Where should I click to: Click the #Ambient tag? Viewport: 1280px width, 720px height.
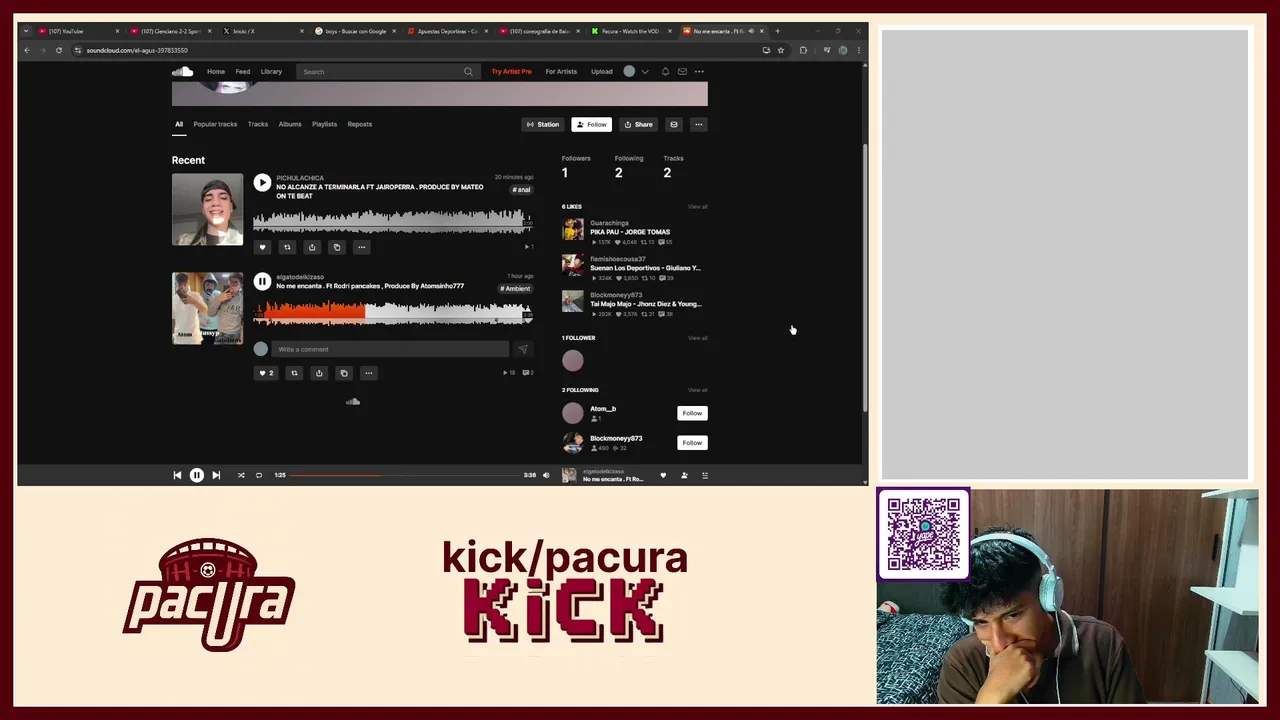(515, 288)
